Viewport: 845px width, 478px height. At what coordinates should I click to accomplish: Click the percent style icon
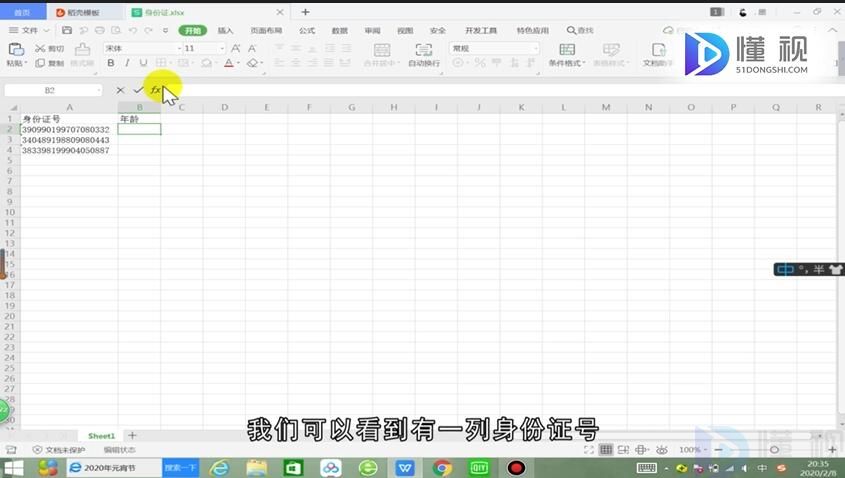480,63
